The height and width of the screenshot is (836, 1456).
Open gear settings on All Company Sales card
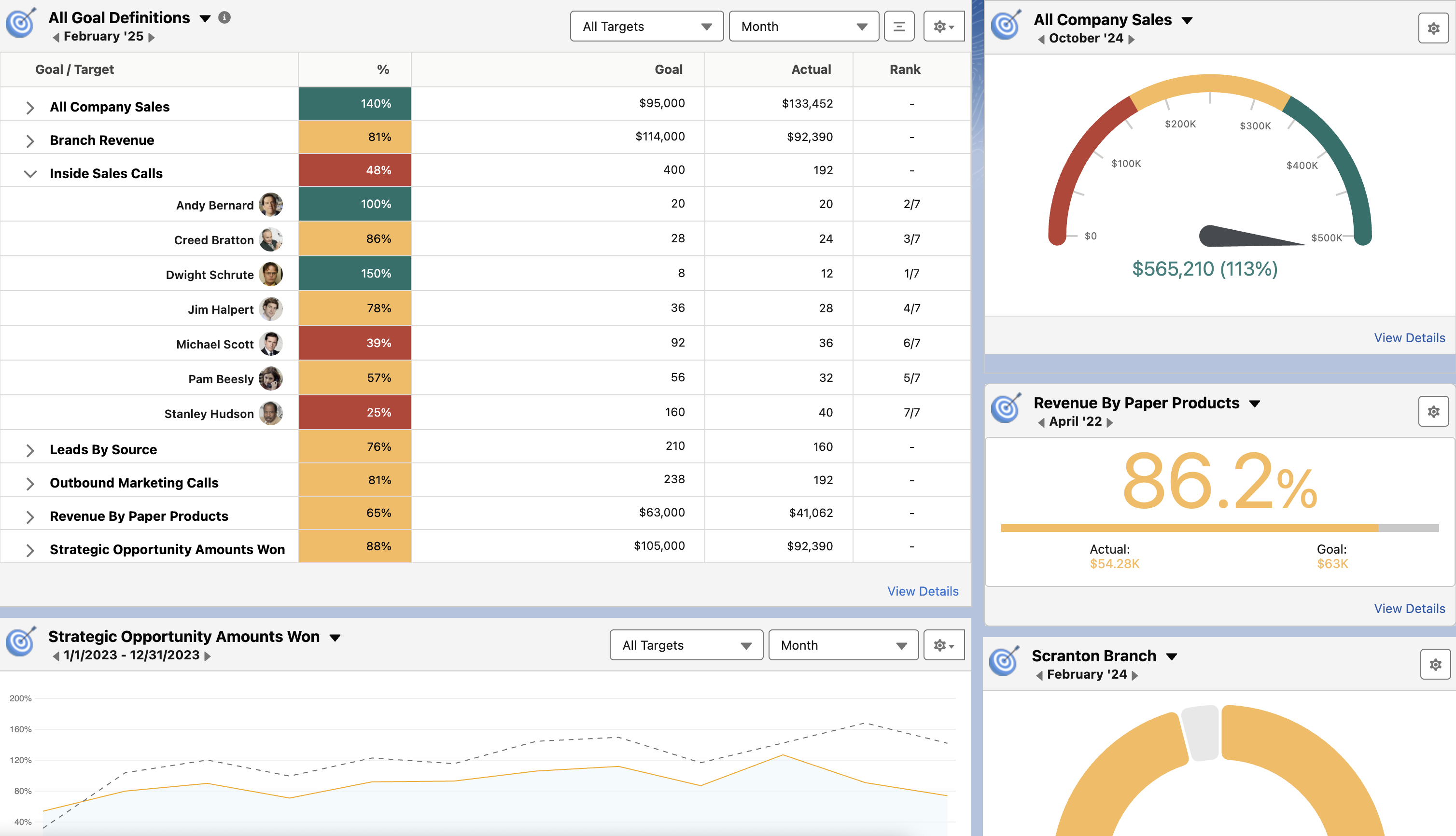coord(1433,28)
